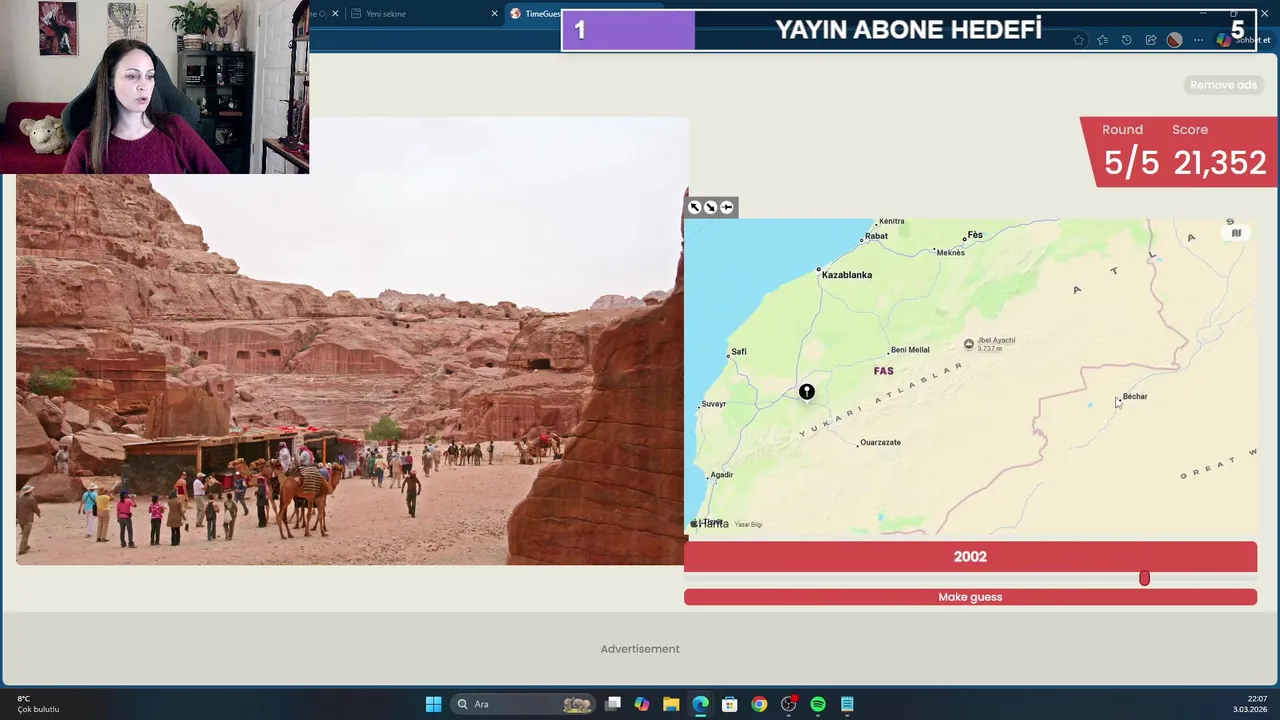The height and width of the screenshot is (720, 1280).
Task: Open Spotify from the taskbar
Action: [x=818, y=704]
